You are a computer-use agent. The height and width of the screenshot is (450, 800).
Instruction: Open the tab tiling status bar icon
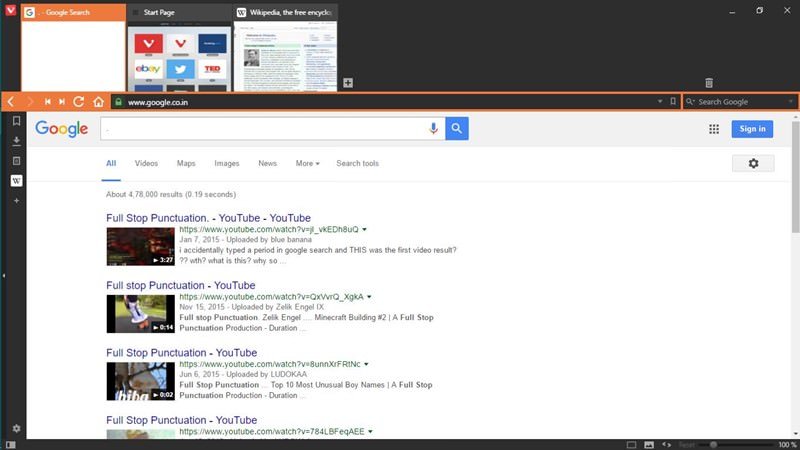coord(631,445)
